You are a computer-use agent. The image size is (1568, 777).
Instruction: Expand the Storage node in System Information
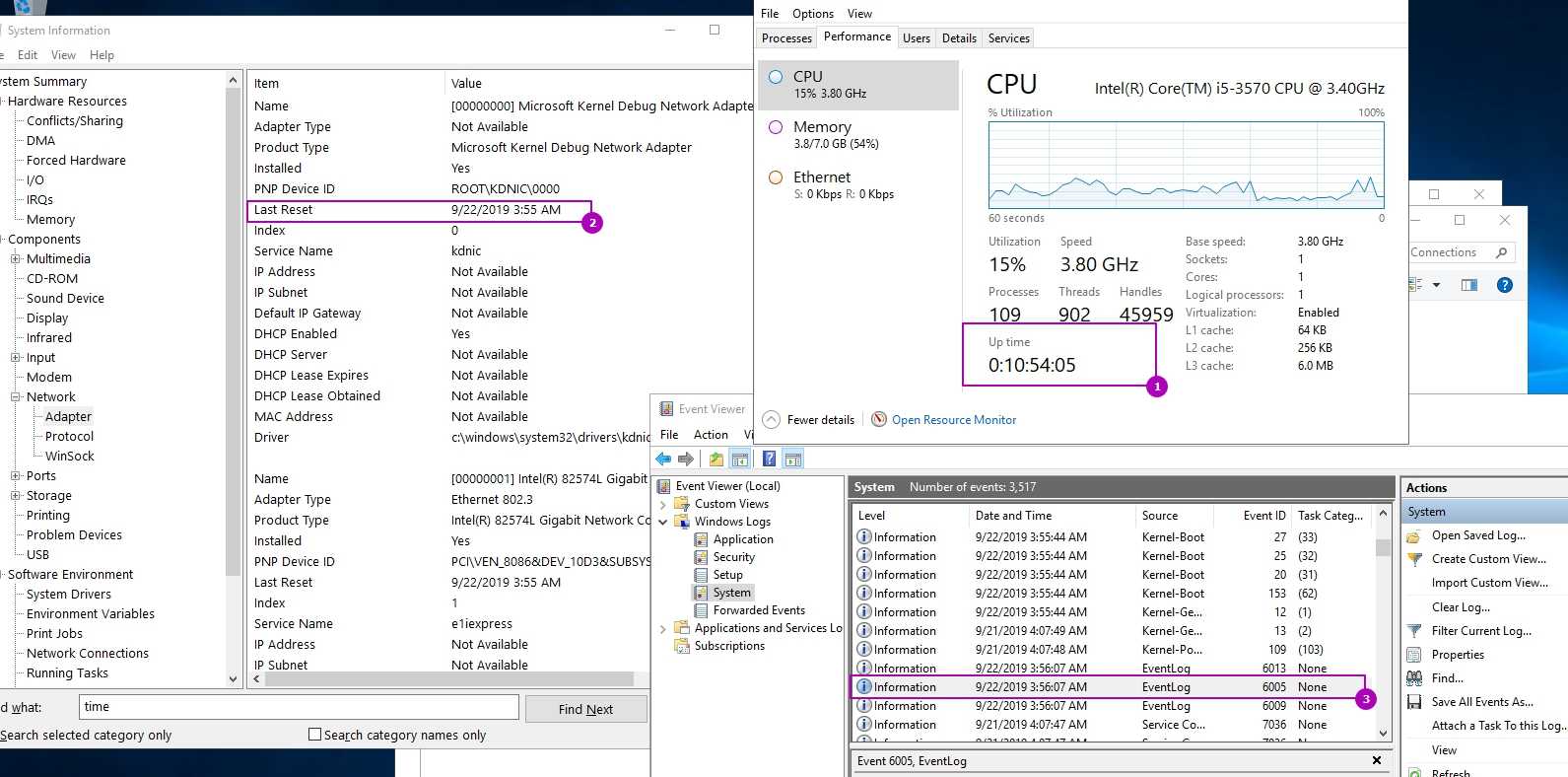16,496
